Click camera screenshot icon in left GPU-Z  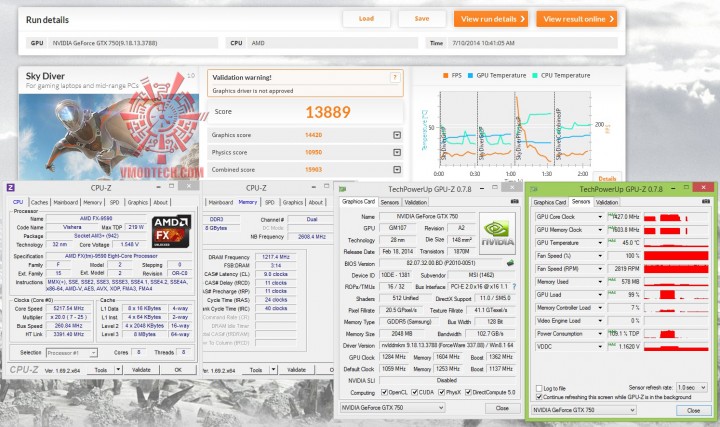[514, 201]
